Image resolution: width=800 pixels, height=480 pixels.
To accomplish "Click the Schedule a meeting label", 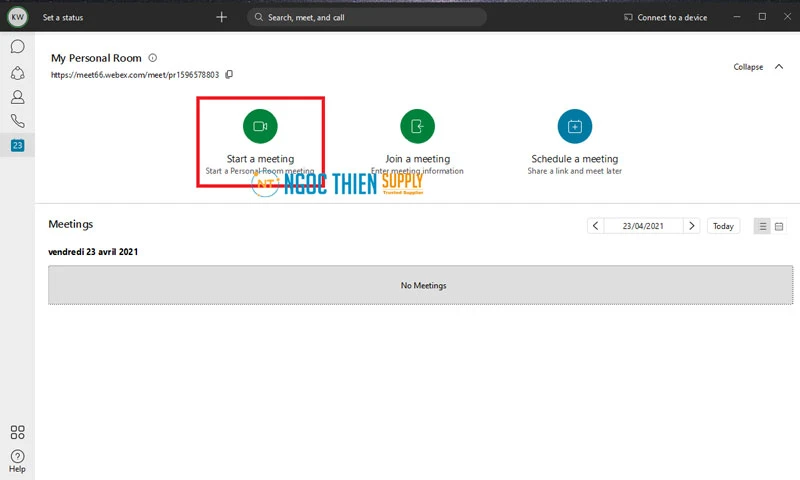I will click(x=574, y=159).
